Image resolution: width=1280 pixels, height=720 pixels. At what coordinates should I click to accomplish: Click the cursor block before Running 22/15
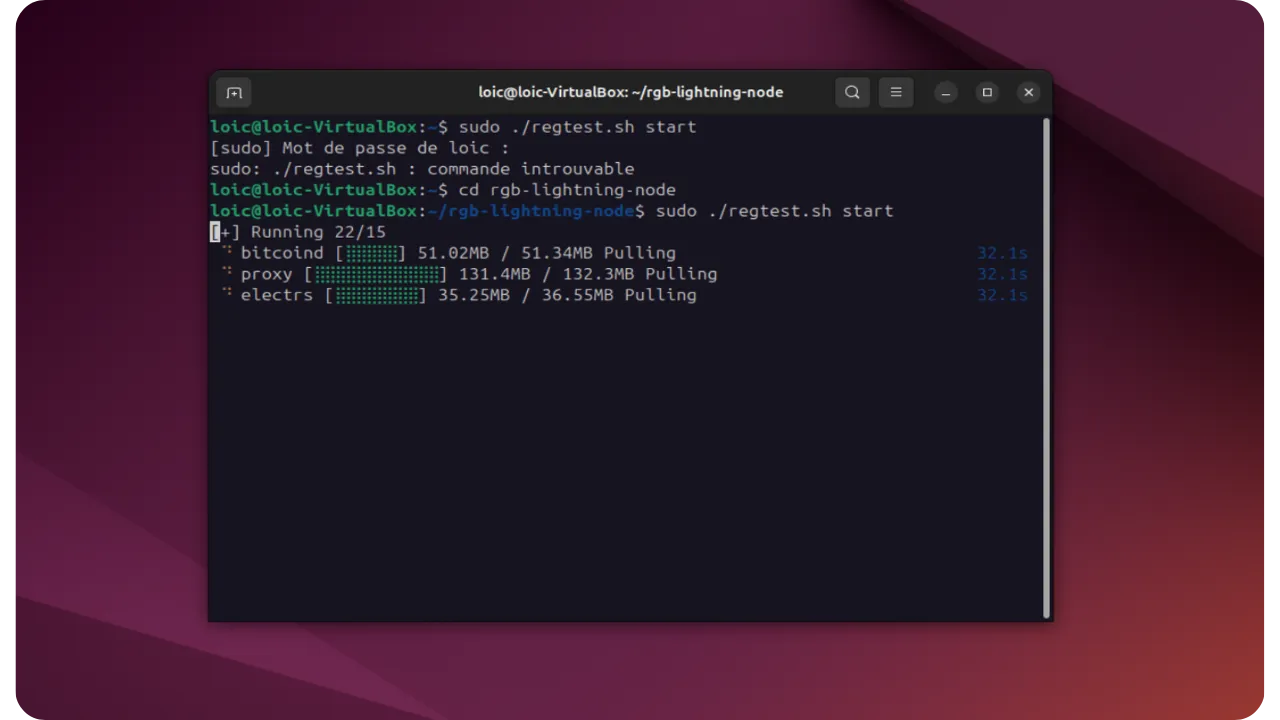[x=214, y=232]
